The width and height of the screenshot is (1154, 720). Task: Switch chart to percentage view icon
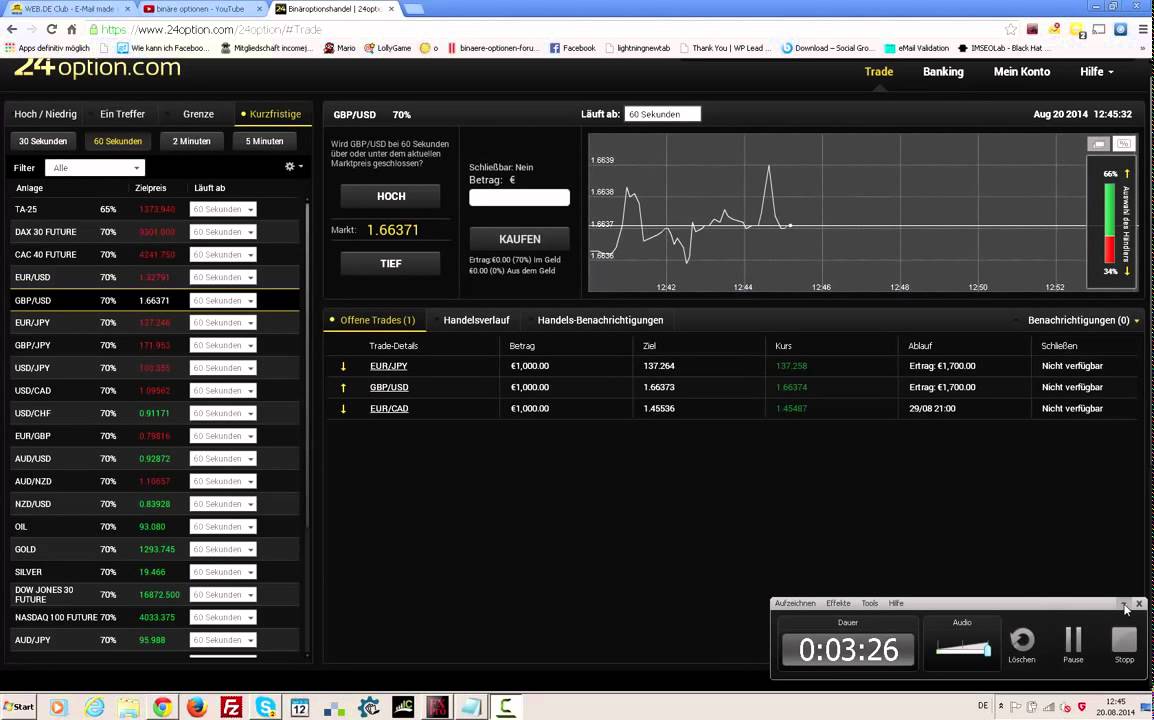point(1124,144)
